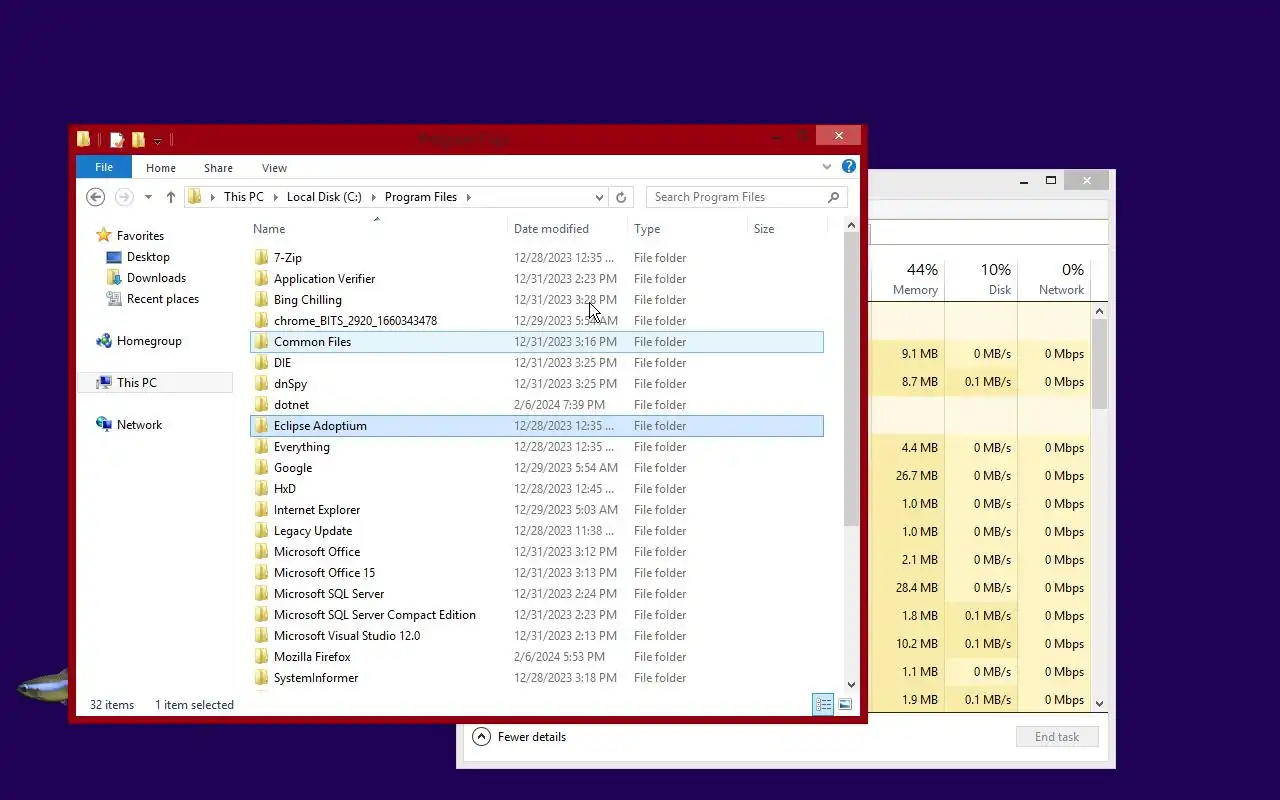
Task: Switch to Details view icon in status bar
Action: coord(823,705)
